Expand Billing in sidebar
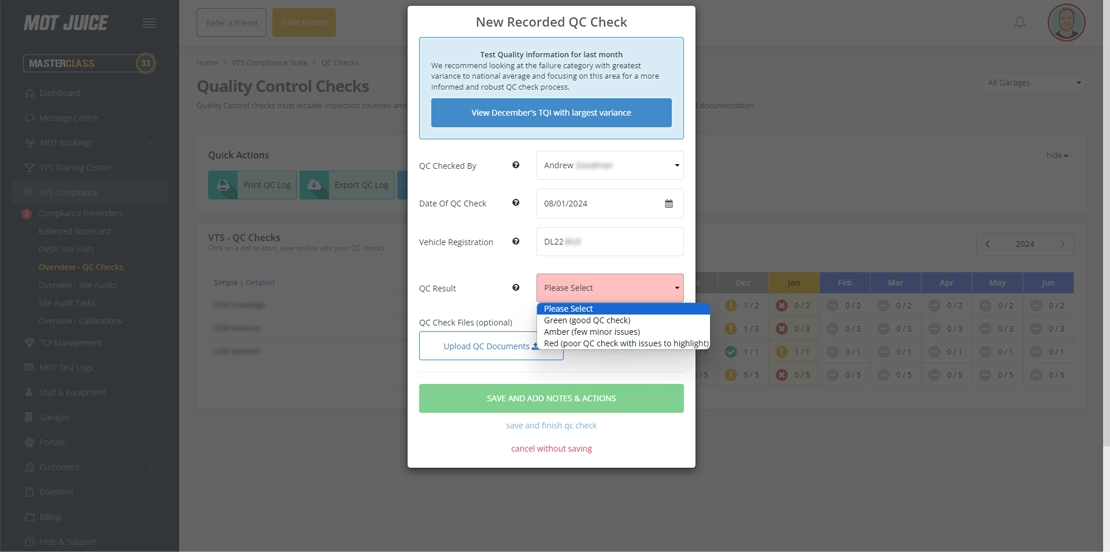Screen dimensions: 1110x552 pyautogui.click(x=89, y=517)
